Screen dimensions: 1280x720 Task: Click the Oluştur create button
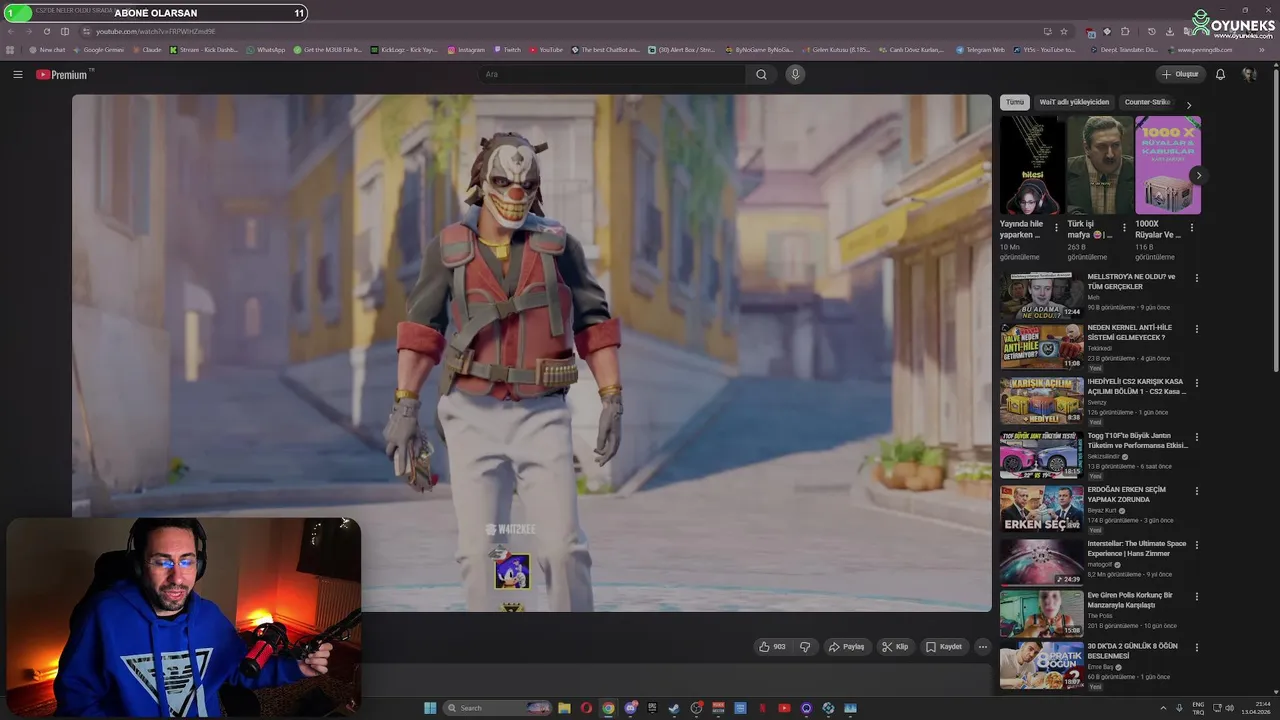(1180, 74)
